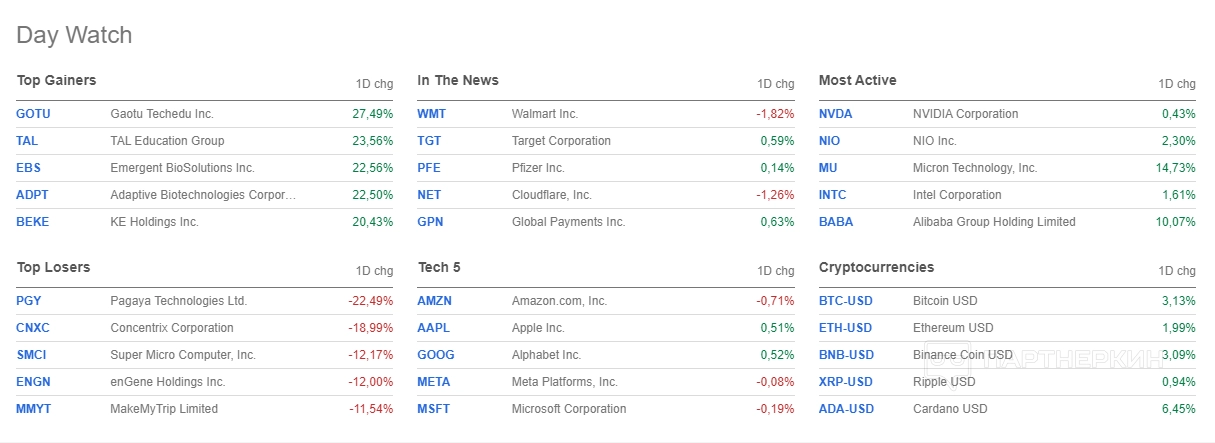1215x443 pixels.
Task: Open the PGY ticker in Top Losers
Action: pos(29,301)
